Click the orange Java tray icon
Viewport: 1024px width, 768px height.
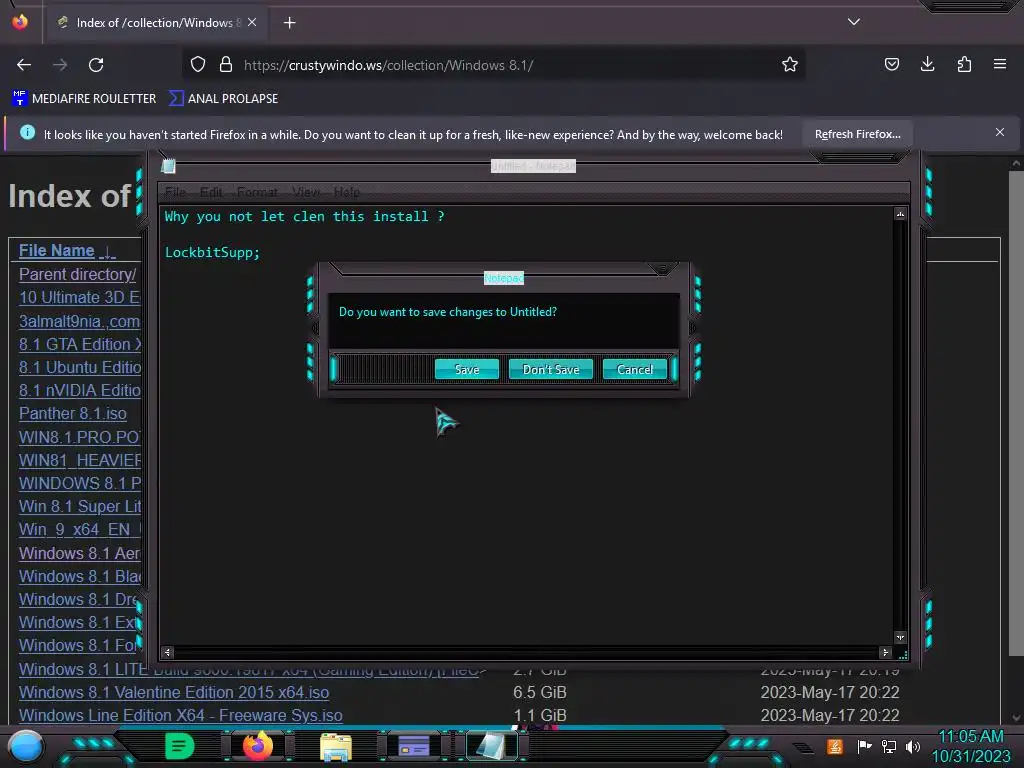(x=835, y=746)
